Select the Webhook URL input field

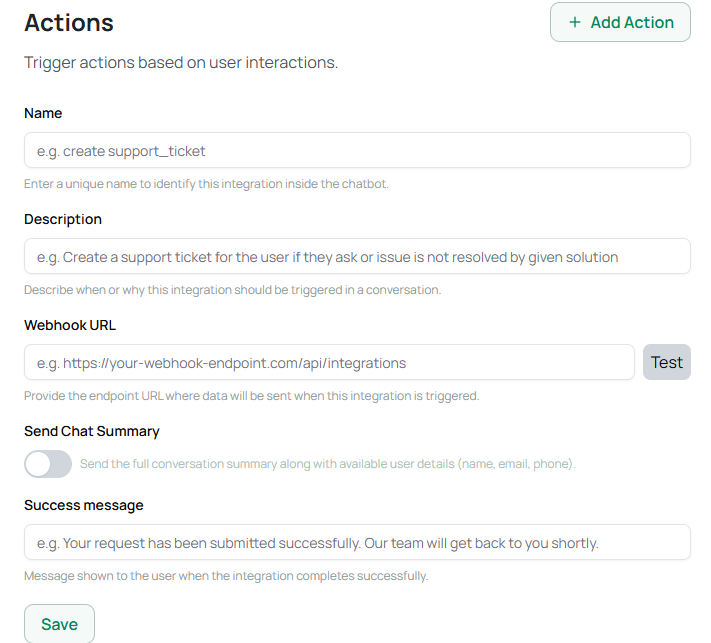[329, 362]
